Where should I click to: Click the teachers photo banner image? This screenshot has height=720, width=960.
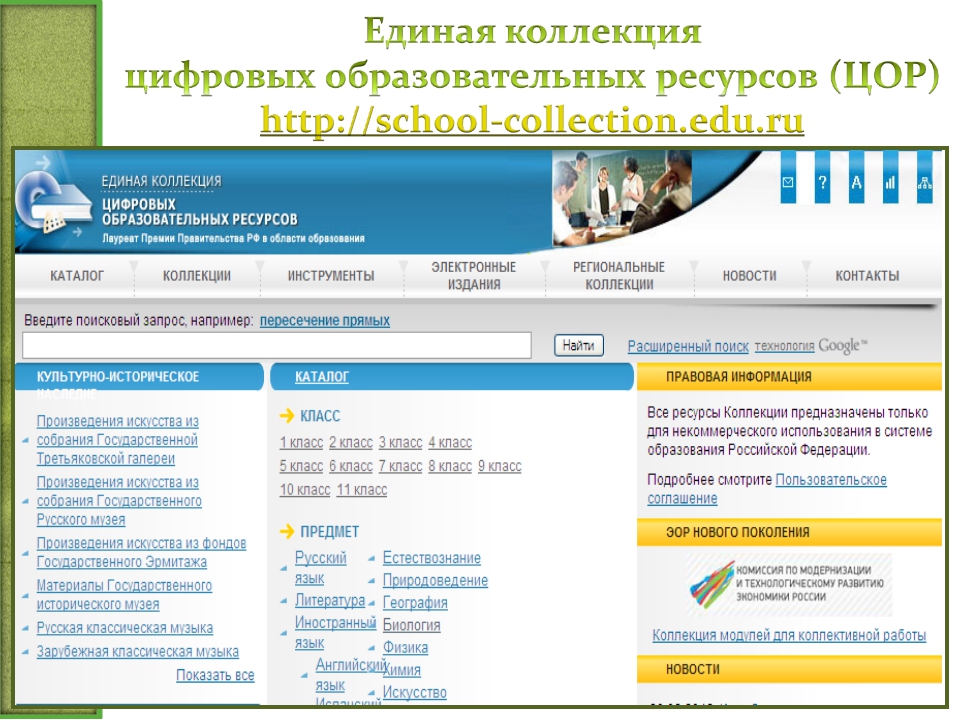pyautogui.click(x=622, y=198)
